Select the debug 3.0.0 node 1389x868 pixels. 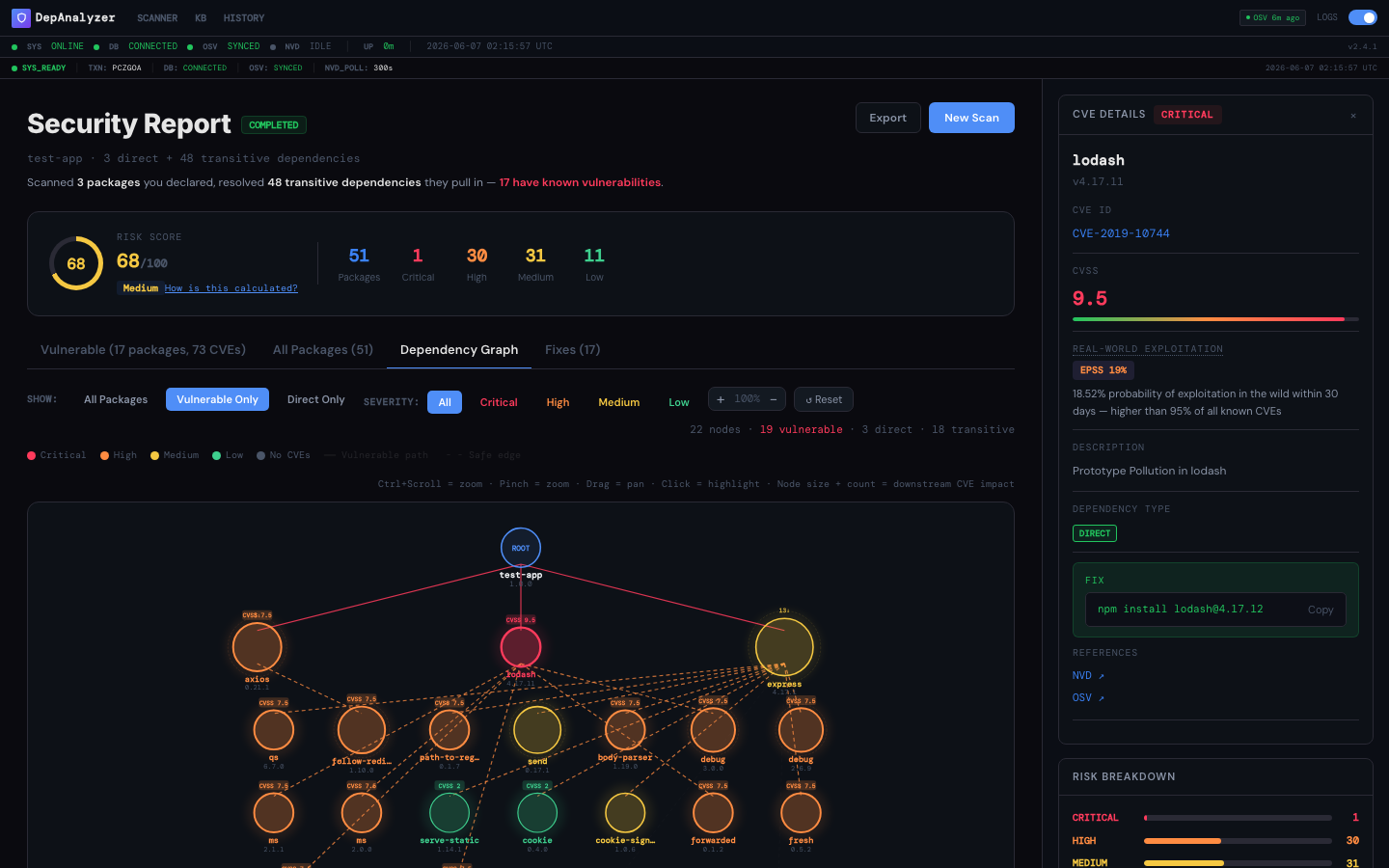[713, 730]
